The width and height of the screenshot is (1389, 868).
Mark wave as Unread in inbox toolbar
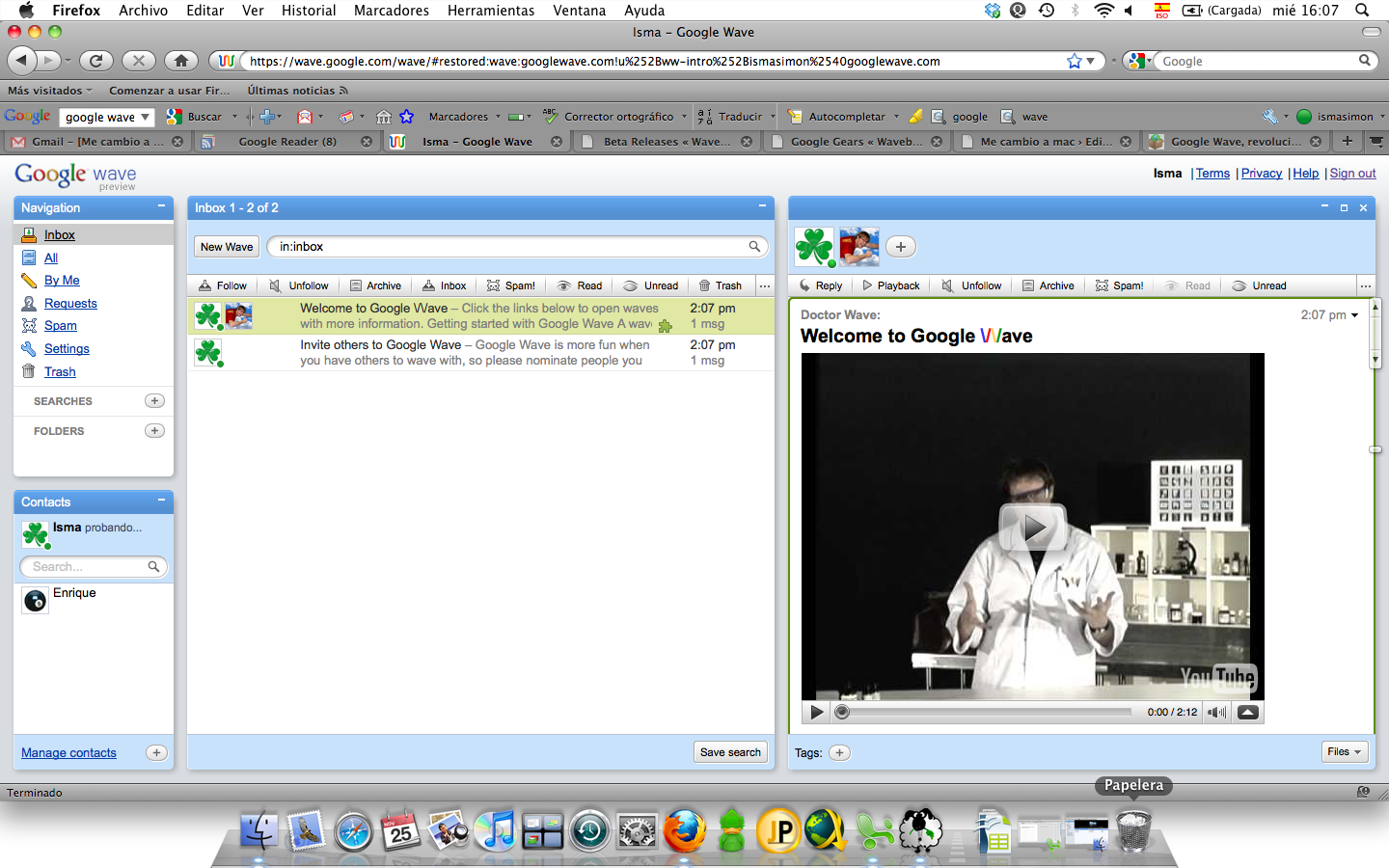tap(651, 285)
